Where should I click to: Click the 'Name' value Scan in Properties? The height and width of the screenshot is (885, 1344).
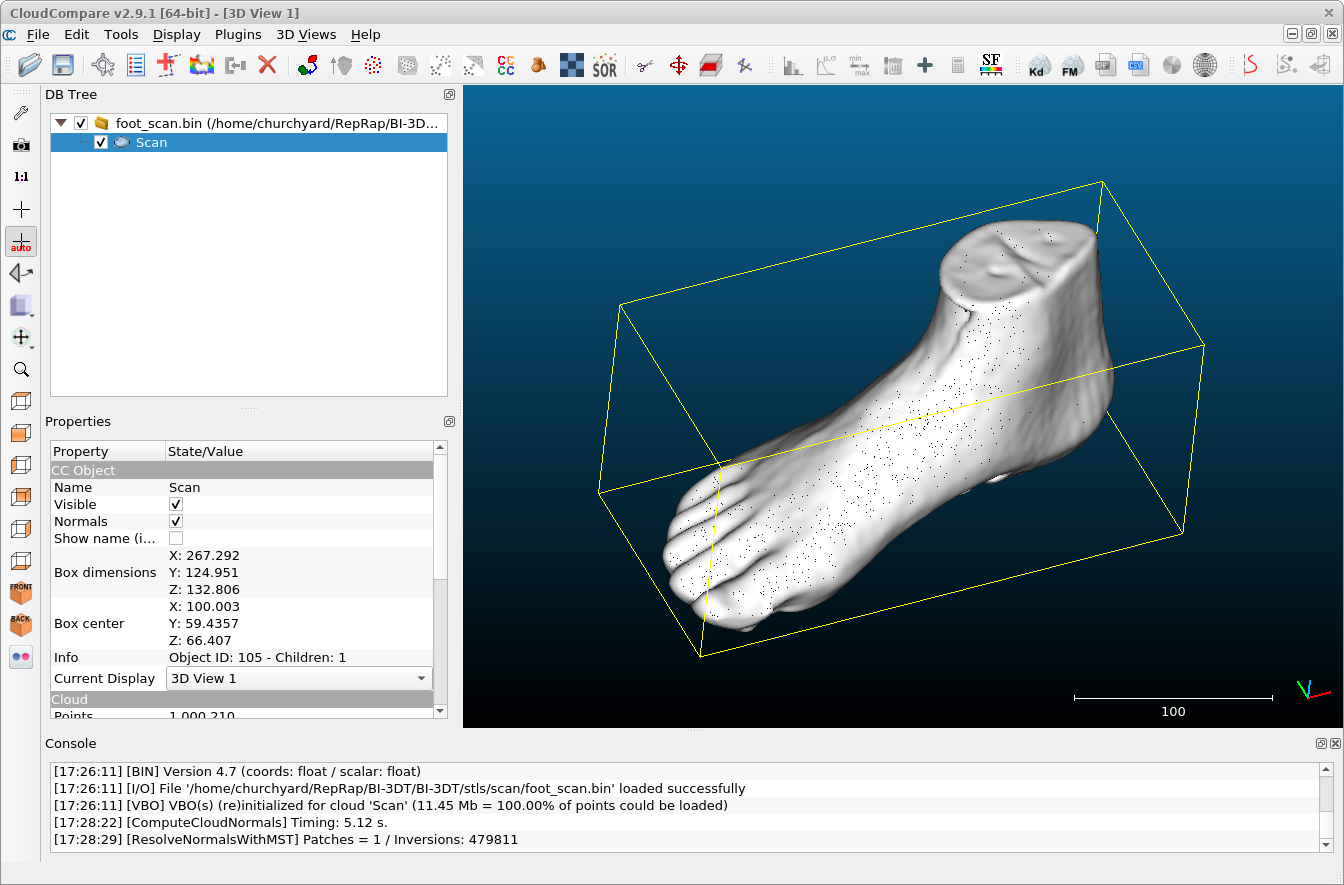[184, 488]
